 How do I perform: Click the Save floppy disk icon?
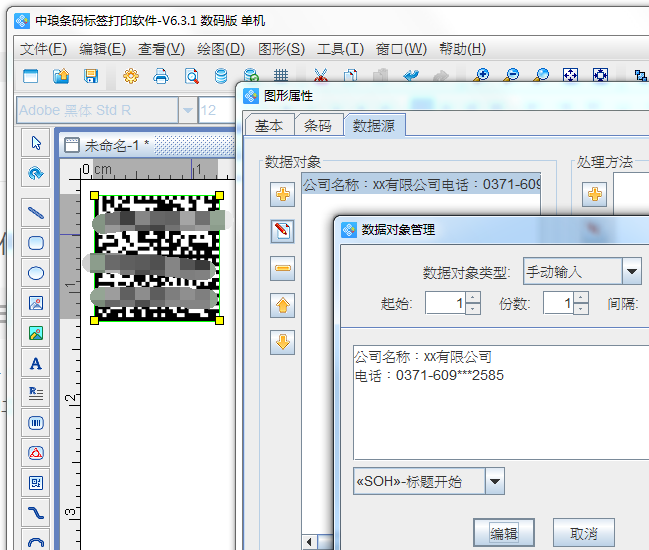click(x=91, y=76)
